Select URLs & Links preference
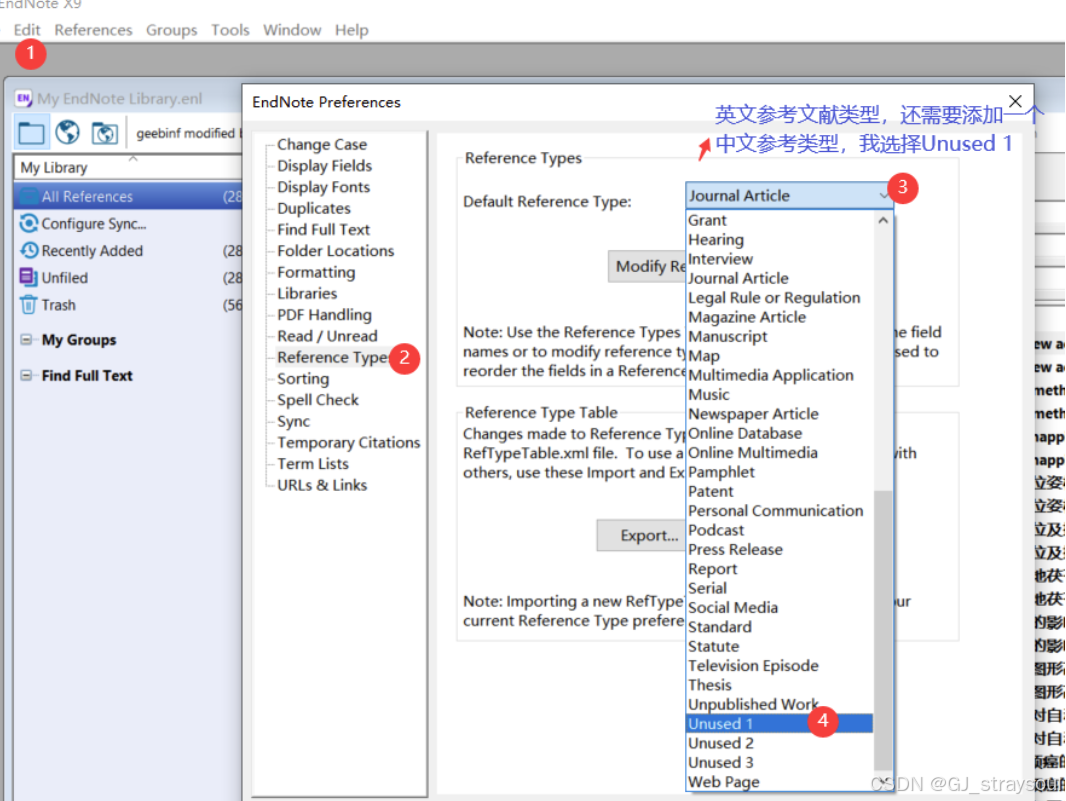 coord(322,485)
